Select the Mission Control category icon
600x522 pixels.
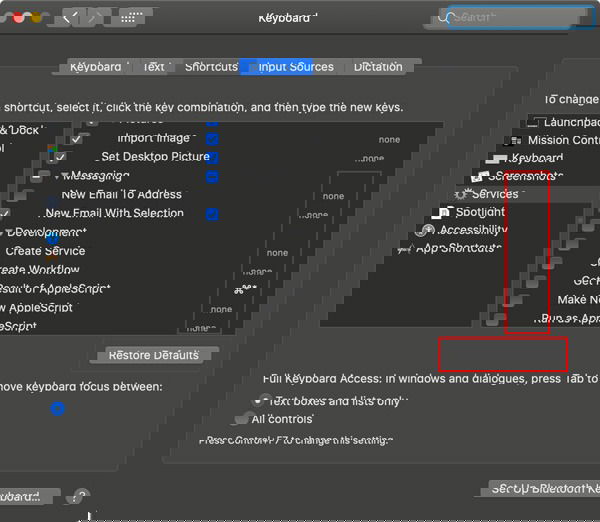(513, 140)
